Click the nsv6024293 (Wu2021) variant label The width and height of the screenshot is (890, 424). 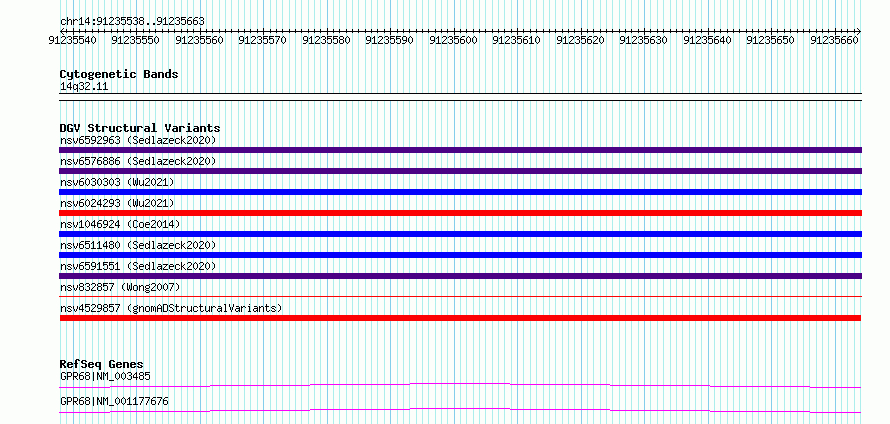117,203
